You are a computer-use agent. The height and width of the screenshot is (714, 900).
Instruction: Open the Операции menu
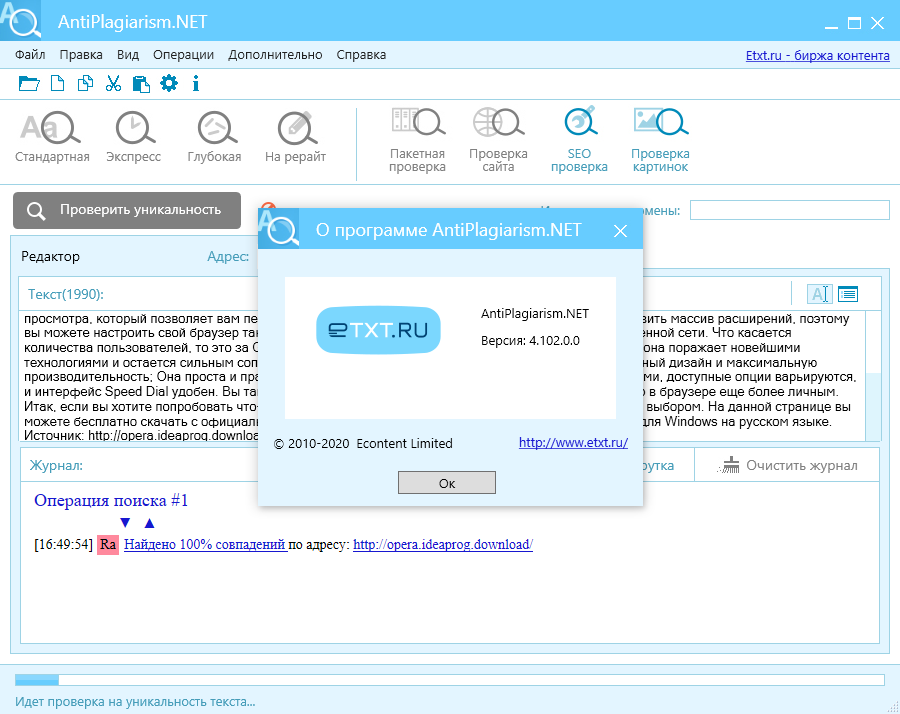click(183, 55)
